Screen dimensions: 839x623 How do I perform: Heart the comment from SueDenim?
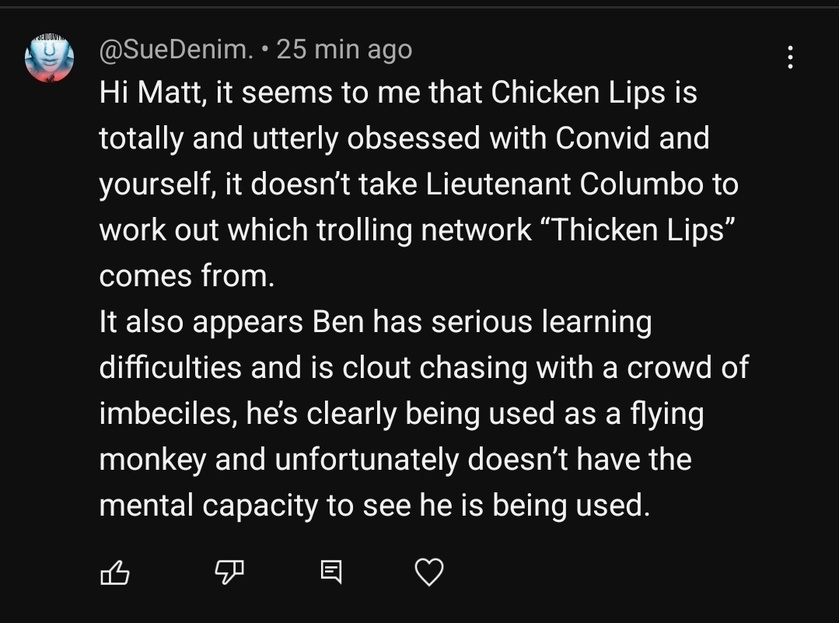click(x=428, y=572)
